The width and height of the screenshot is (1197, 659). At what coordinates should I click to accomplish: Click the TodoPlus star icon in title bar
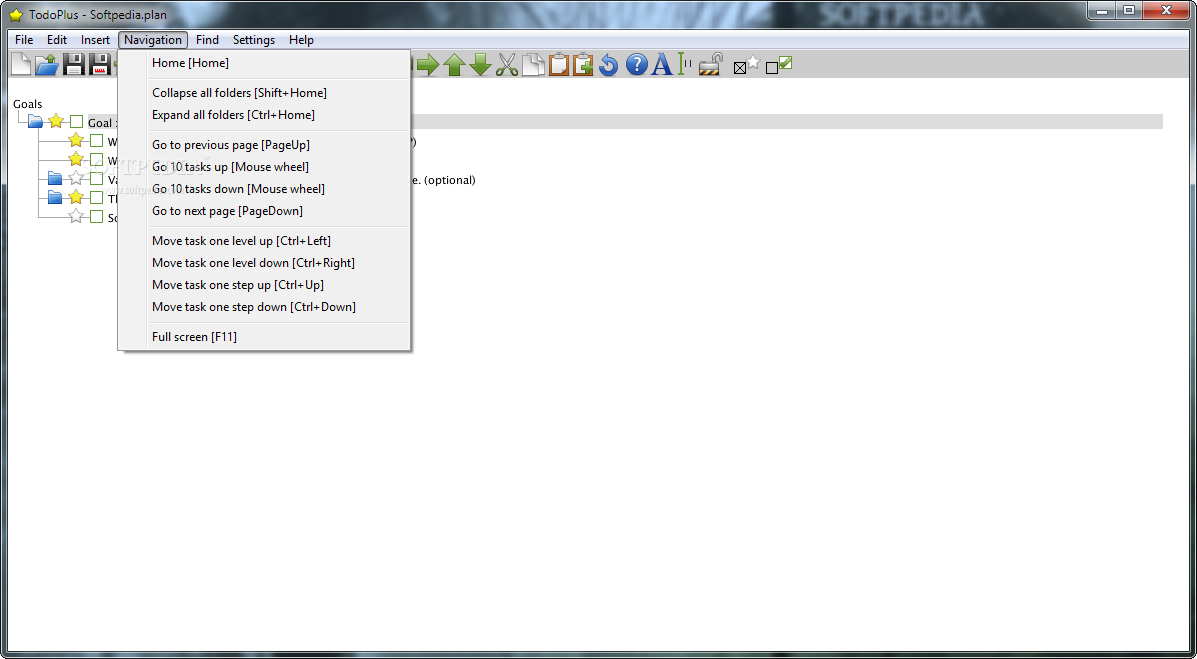click(15, 15)
